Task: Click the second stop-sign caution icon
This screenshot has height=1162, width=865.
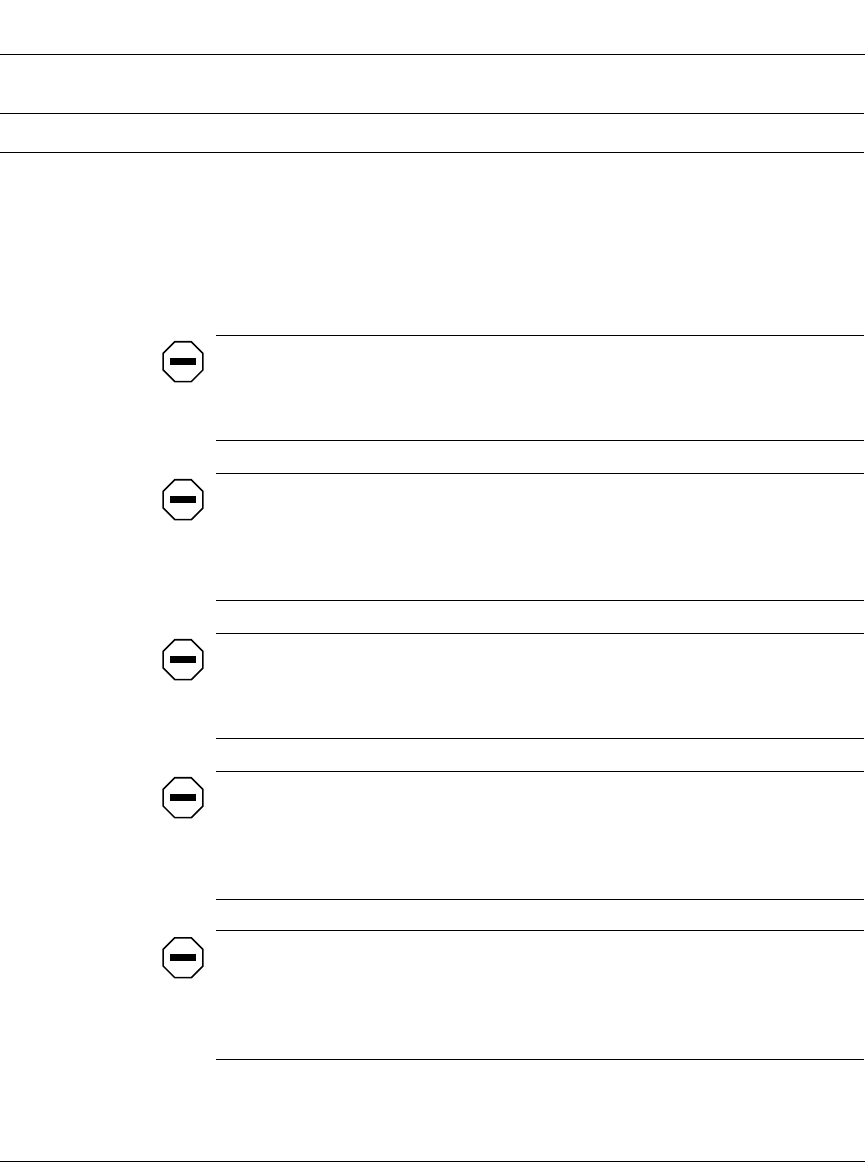Action: pyautogui.click(x=183, y=498)
